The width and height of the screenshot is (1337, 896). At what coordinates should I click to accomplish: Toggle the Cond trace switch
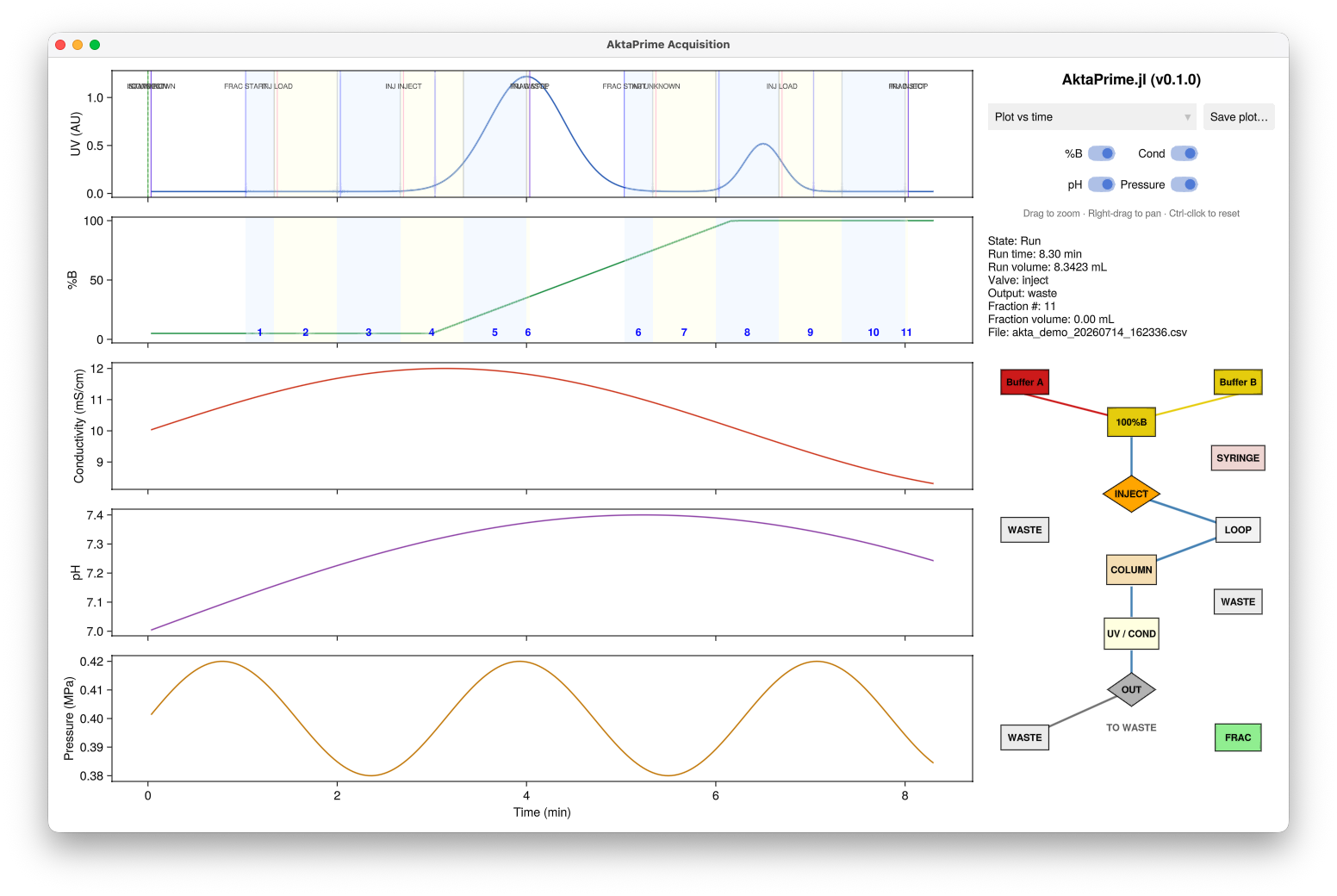coord(1184,153)
